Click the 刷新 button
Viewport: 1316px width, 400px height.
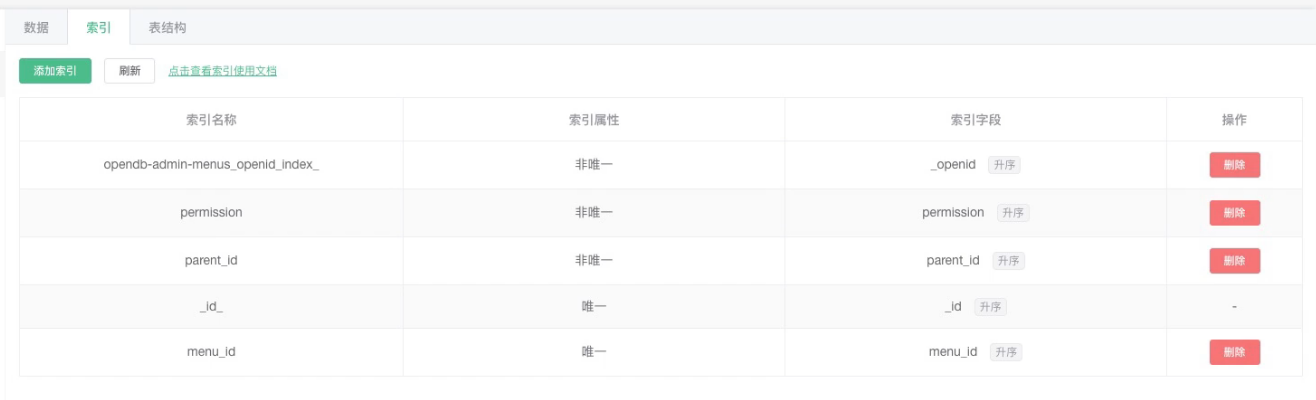coord(129,71)
